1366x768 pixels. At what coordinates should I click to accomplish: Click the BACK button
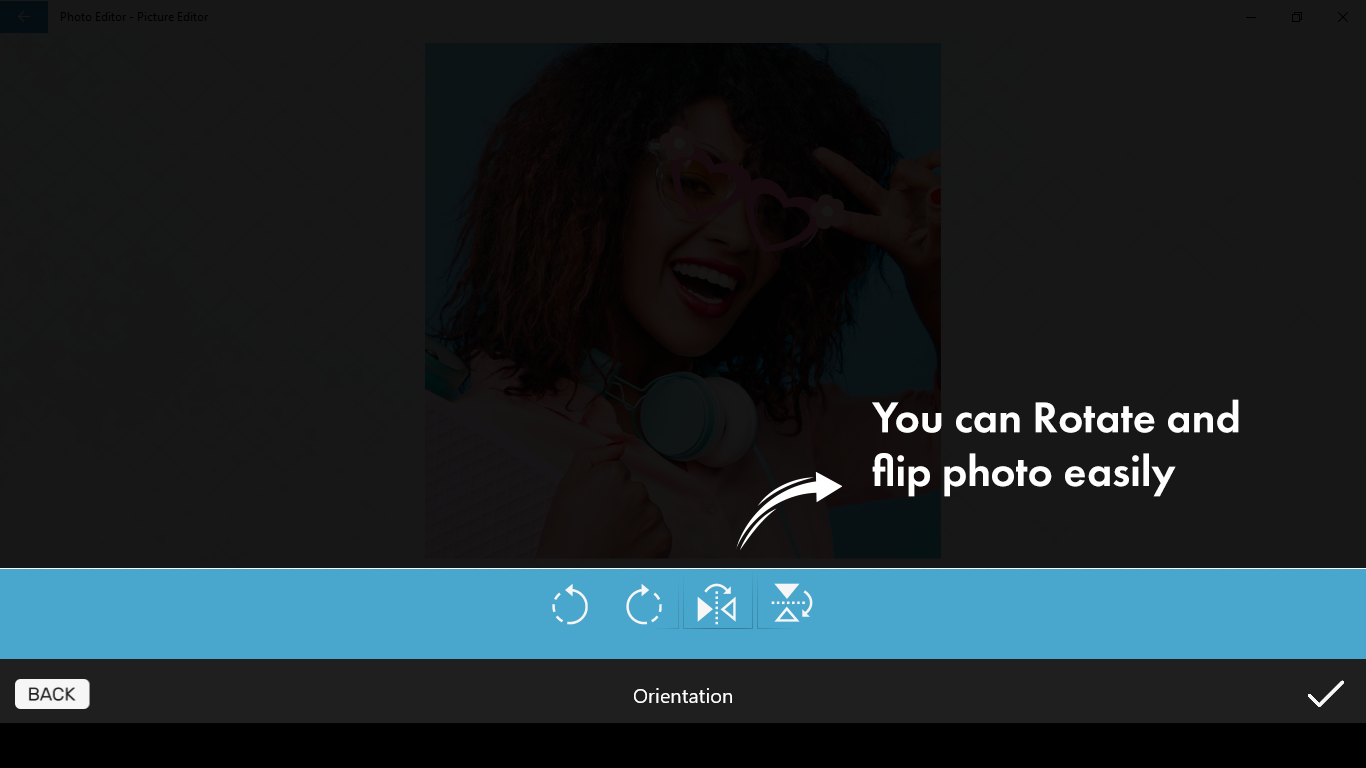pyautogui.click(x=52, y=694)
